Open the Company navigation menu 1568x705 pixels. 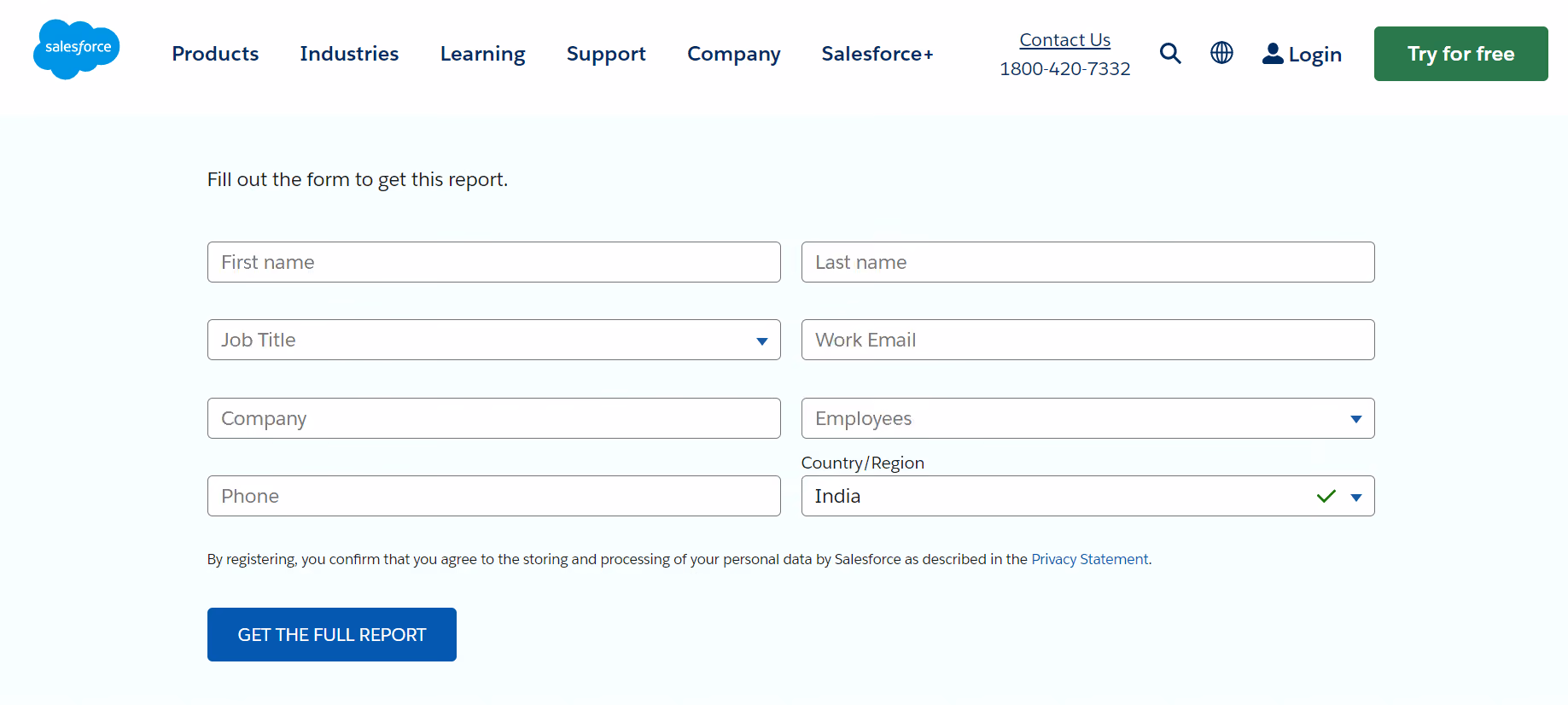click(733, 54)
